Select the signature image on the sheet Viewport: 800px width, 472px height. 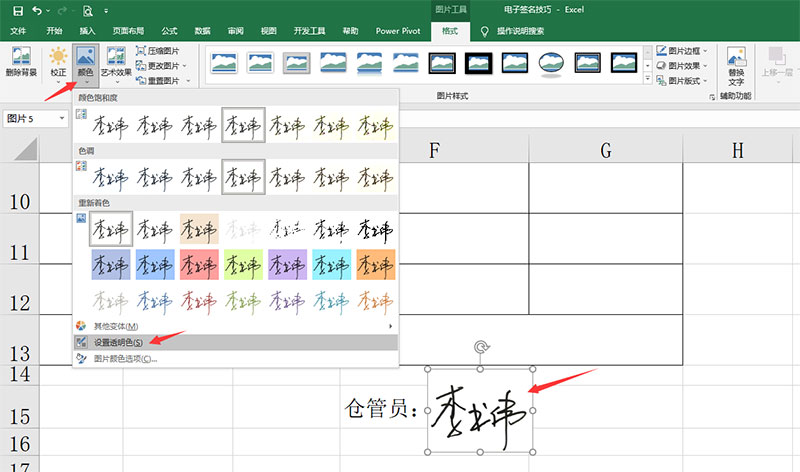[480, 411]
